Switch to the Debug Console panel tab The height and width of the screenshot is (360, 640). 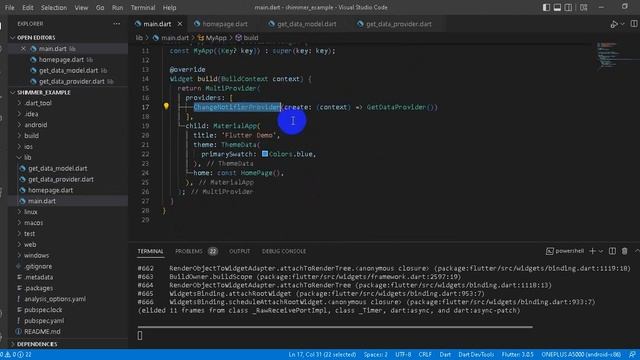point(284,251)
